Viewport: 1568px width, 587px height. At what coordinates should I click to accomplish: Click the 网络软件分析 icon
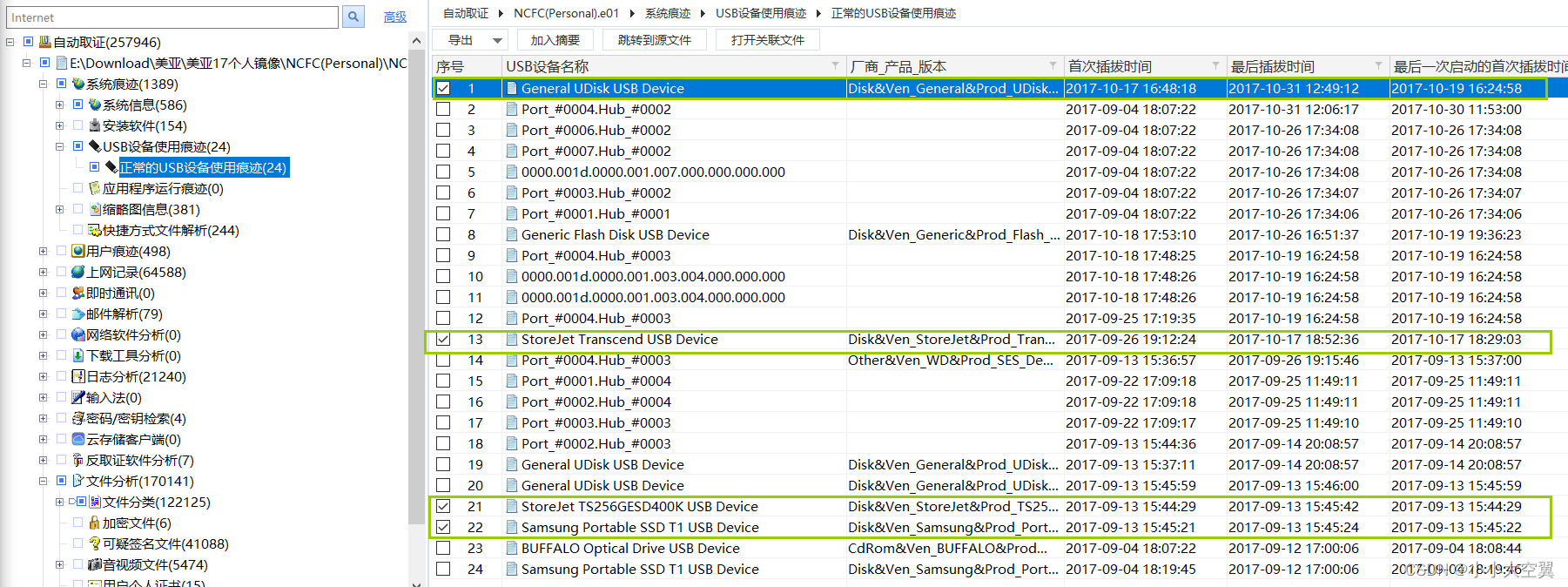click(x=78, y=334)
